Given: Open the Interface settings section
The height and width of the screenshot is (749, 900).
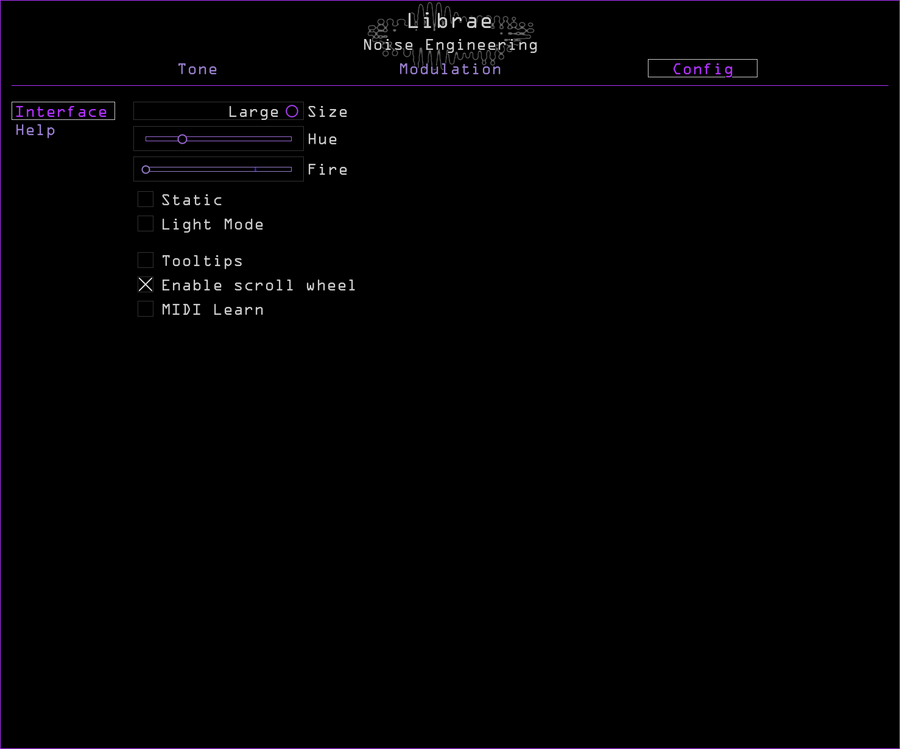Looking at the screenshot, I should point(62,111).
